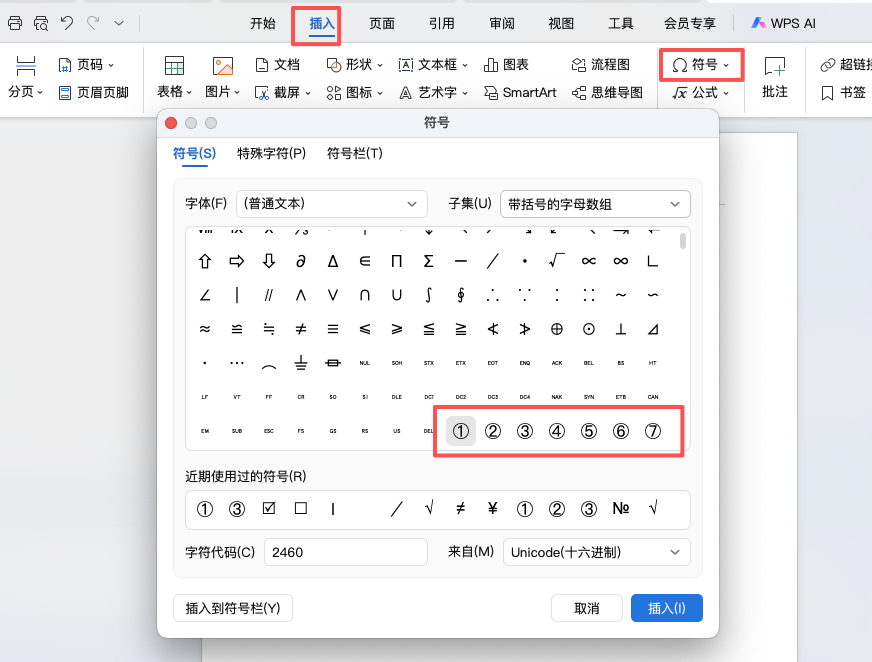Select circled ① in symbol grid

460,431
